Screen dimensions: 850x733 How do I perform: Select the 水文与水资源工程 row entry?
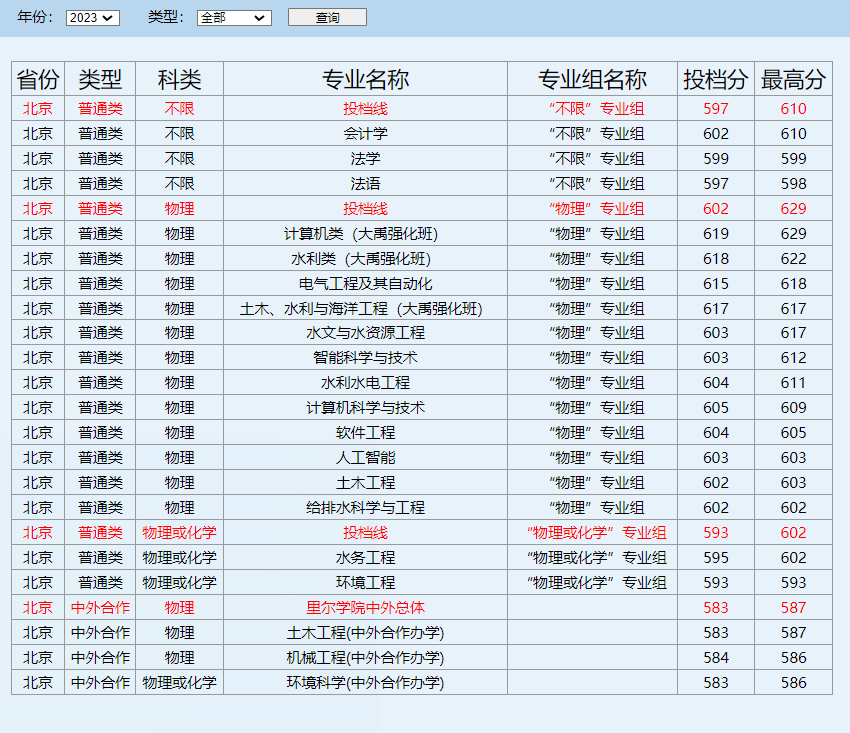point(365,333)
